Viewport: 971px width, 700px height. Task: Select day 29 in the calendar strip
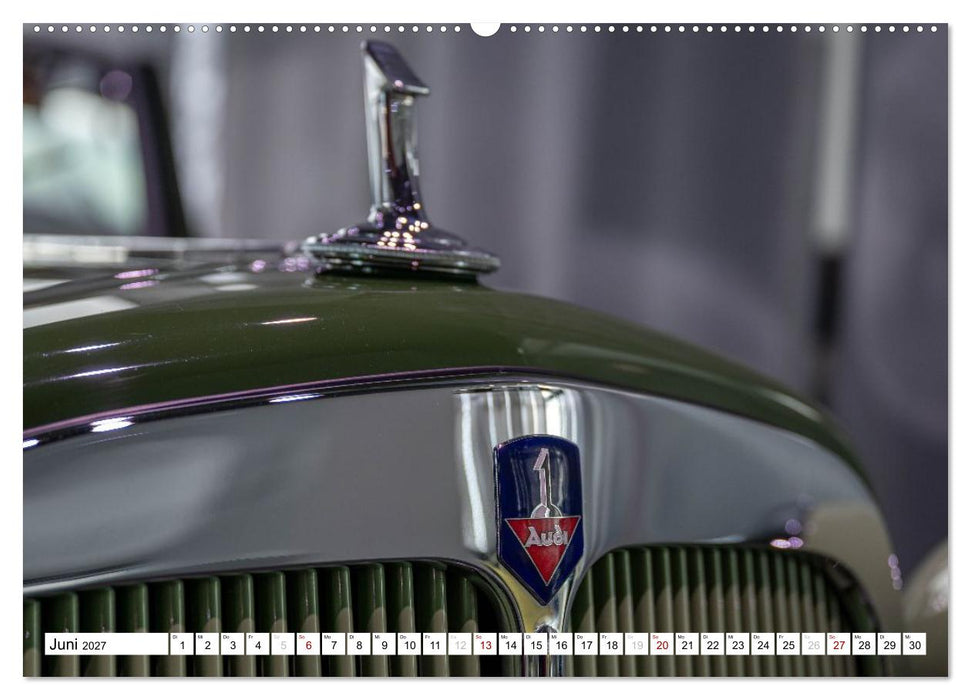890,644
